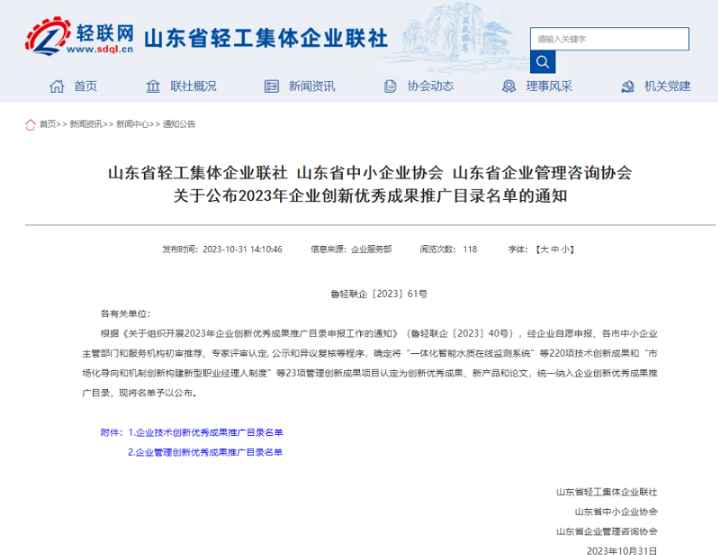Click the party emblem icon beside 机关党建
The image size is (718, 555).
627,87
